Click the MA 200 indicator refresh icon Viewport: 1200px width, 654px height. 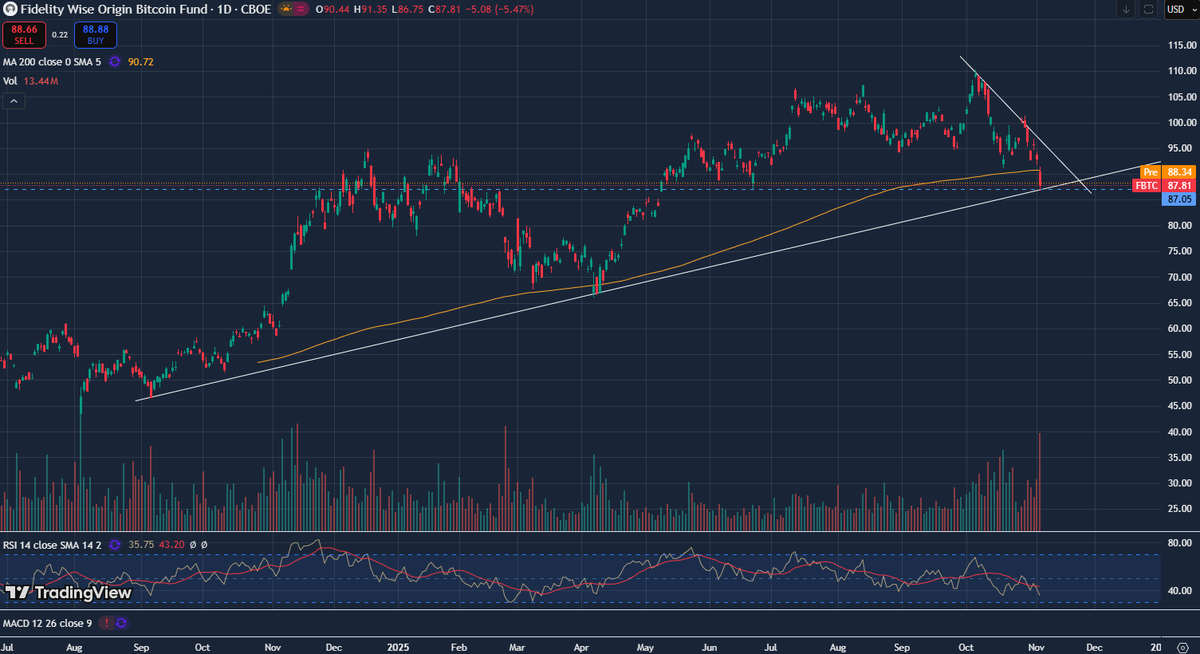click(116, 62)
